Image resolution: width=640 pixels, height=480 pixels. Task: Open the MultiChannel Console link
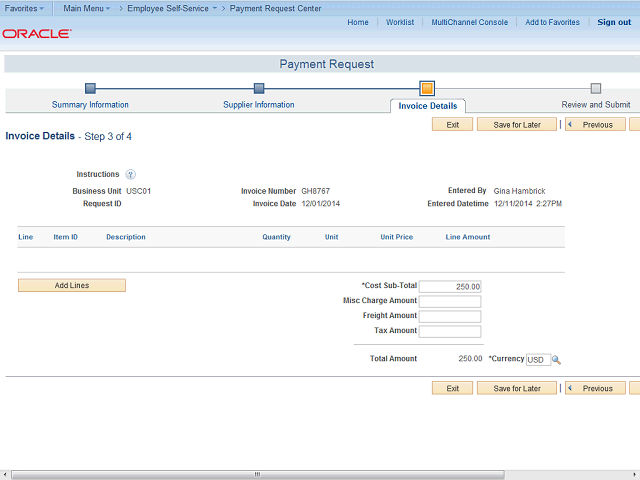(469, 22)
